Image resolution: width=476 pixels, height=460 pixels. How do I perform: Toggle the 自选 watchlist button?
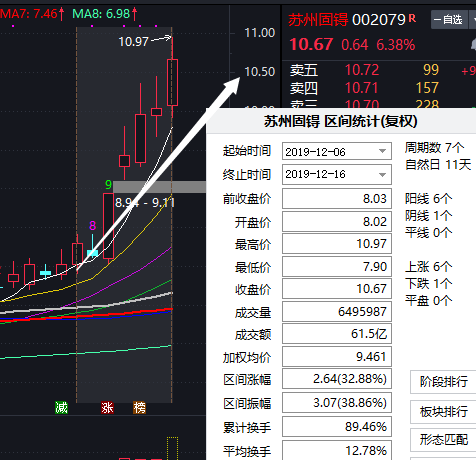click(449, 20)
